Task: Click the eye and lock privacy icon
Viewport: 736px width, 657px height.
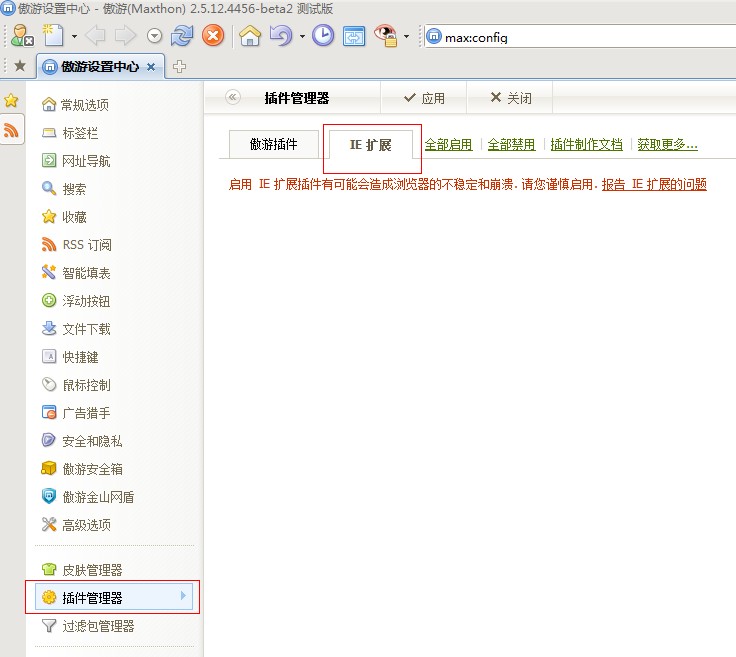Action: [x=386, y=36]
